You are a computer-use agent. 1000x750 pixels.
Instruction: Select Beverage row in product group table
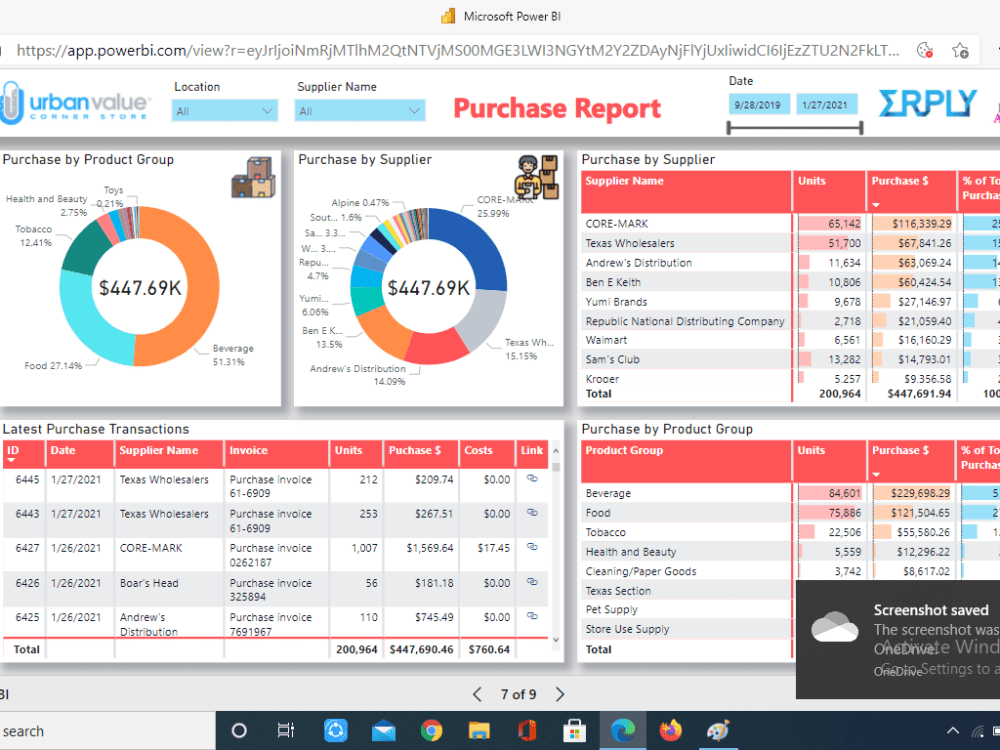[x=790, y=493]
